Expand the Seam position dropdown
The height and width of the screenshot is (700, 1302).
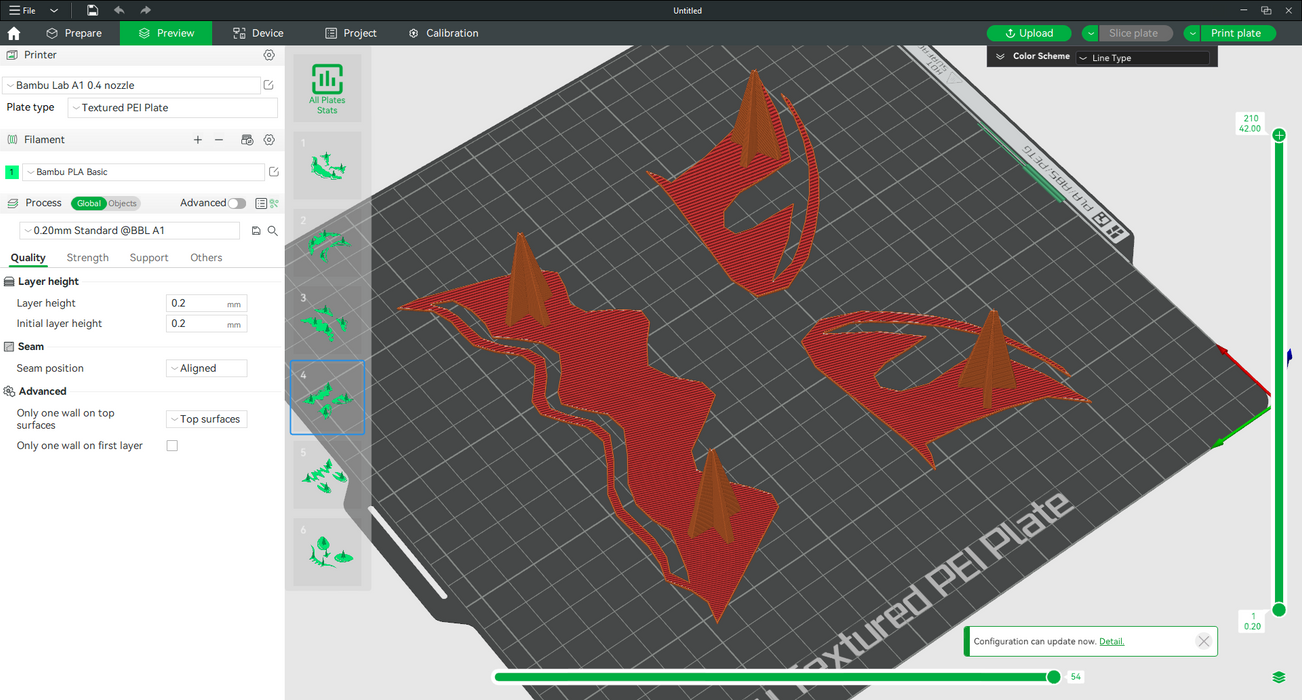pos(206,368)
